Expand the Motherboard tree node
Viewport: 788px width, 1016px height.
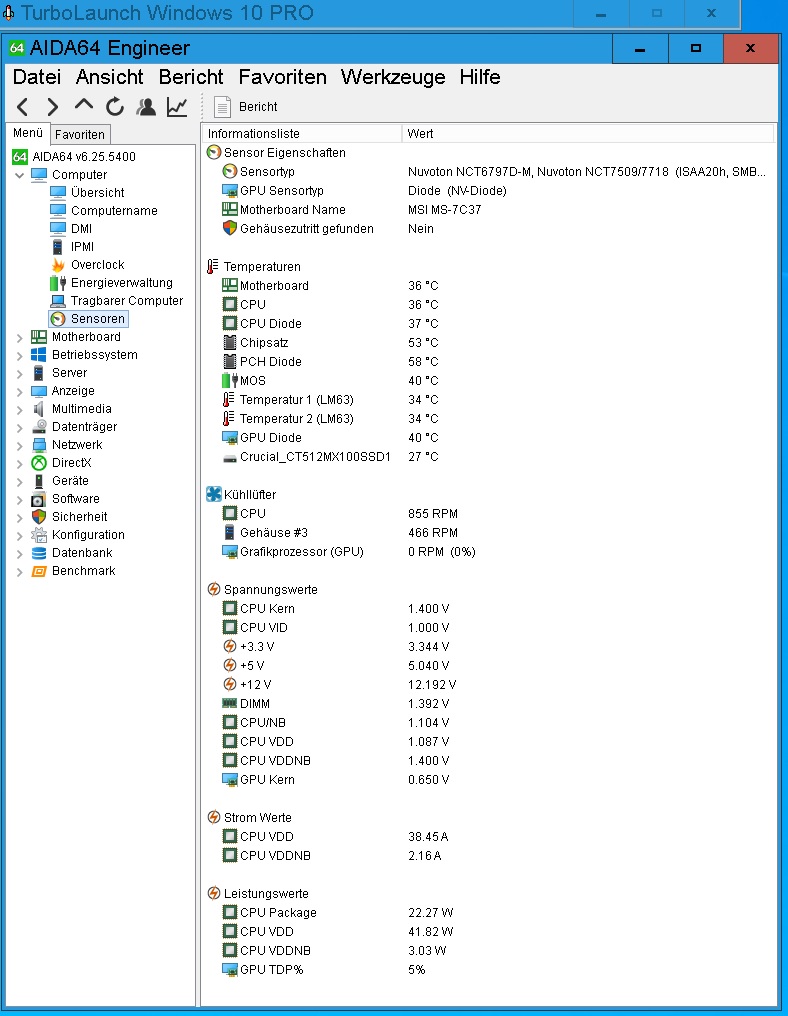pyautogui.click(x=19, y=337)
